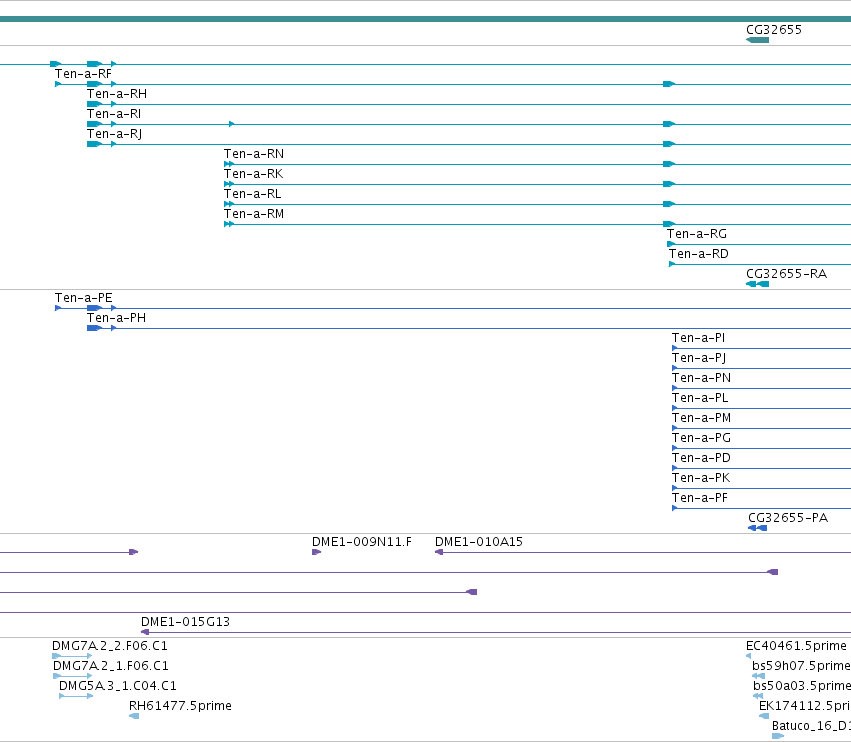Screen dimensions: 851x742
Task: Select the Ten-a-RL transcript label
Action: tap(252, 194)
